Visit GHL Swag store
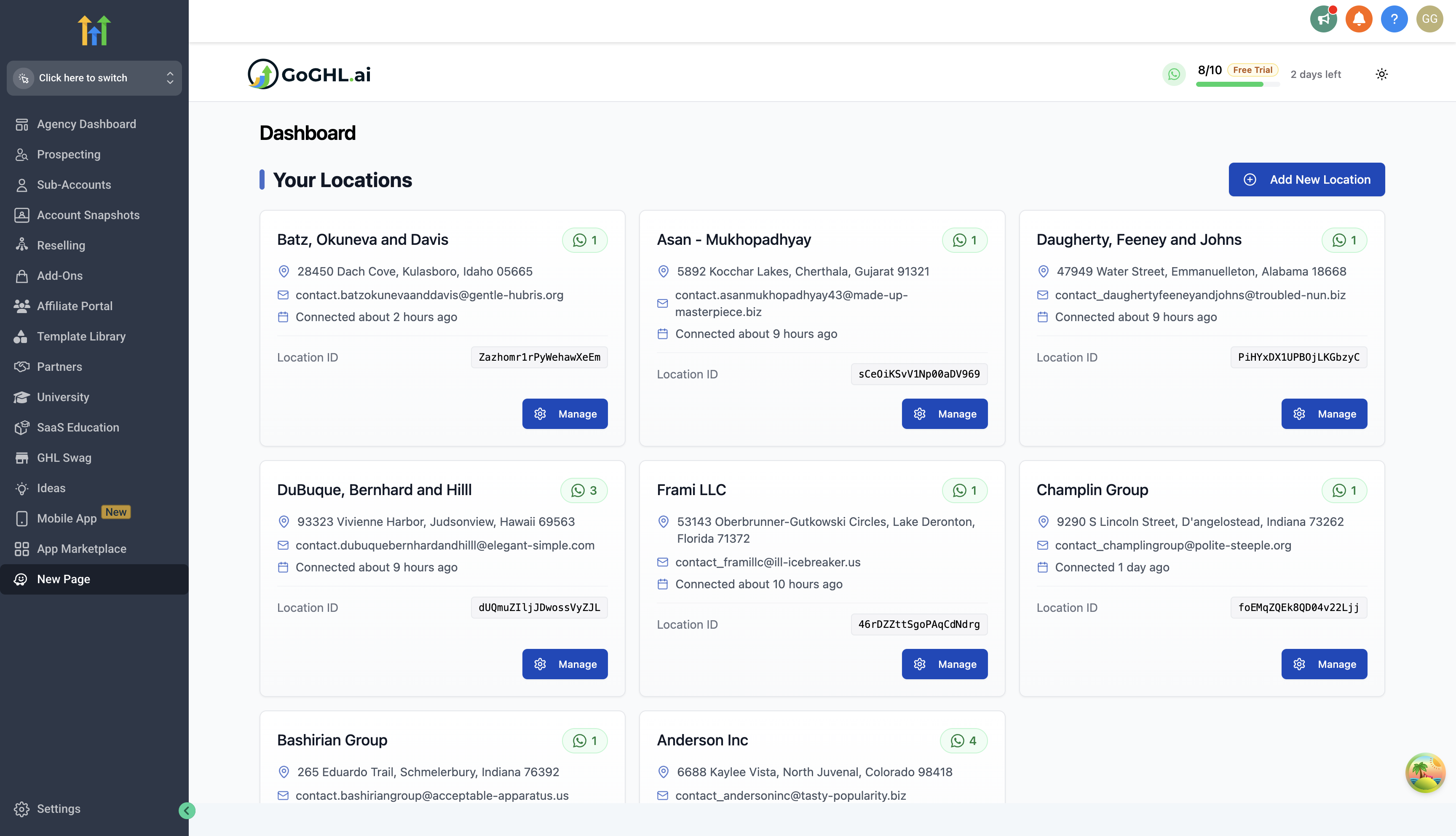1456x836 pixels. click(x=94, y=458)
